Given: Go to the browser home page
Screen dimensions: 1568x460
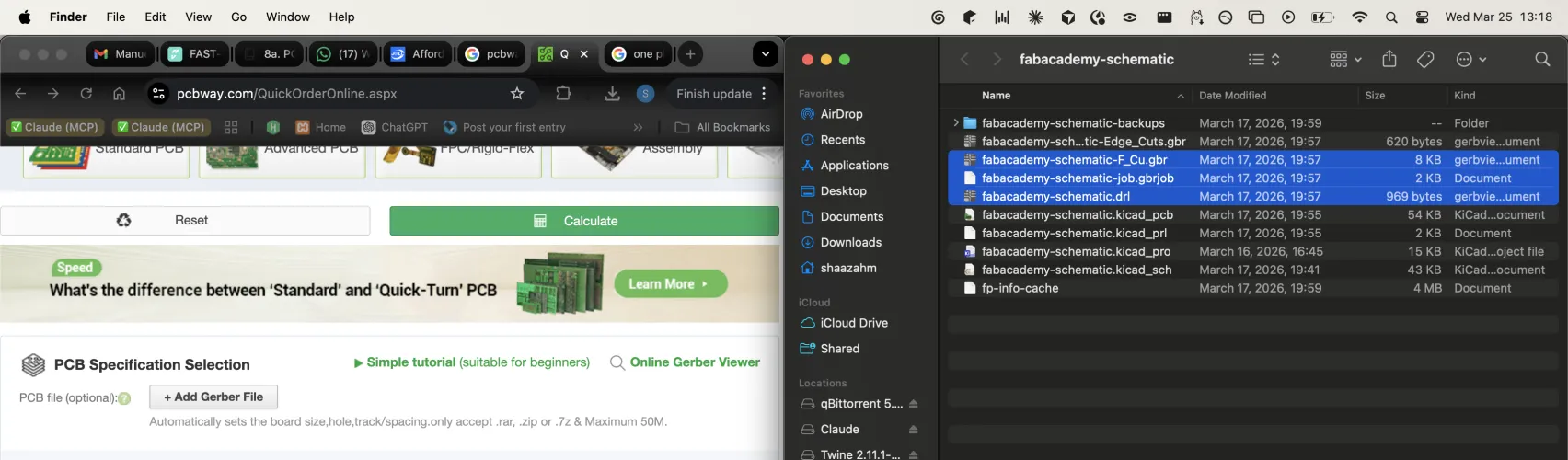Looking at the screenshot, I should [119, 94].
